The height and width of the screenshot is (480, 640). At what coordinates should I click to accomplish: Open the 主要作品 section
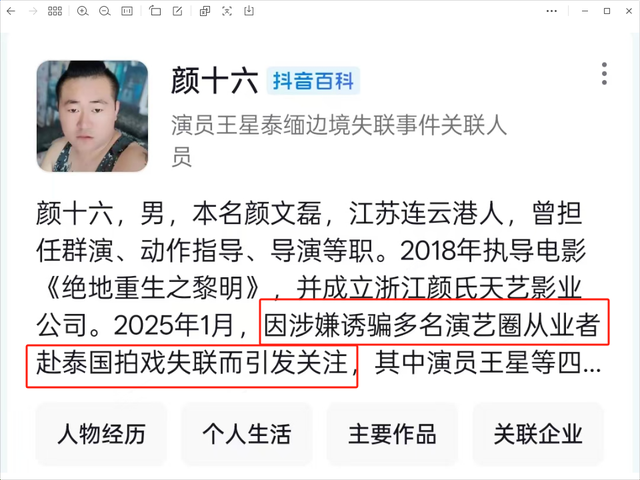(x=392, y=434)
